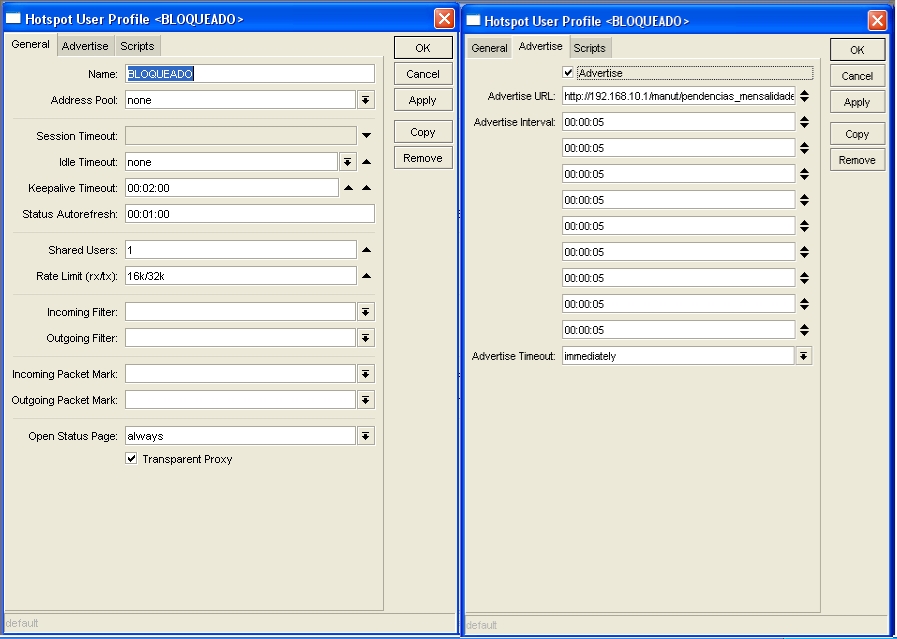897x639 pixels.
Task: Open Outgoing Filter dropdown
Action: click(366, 338)
